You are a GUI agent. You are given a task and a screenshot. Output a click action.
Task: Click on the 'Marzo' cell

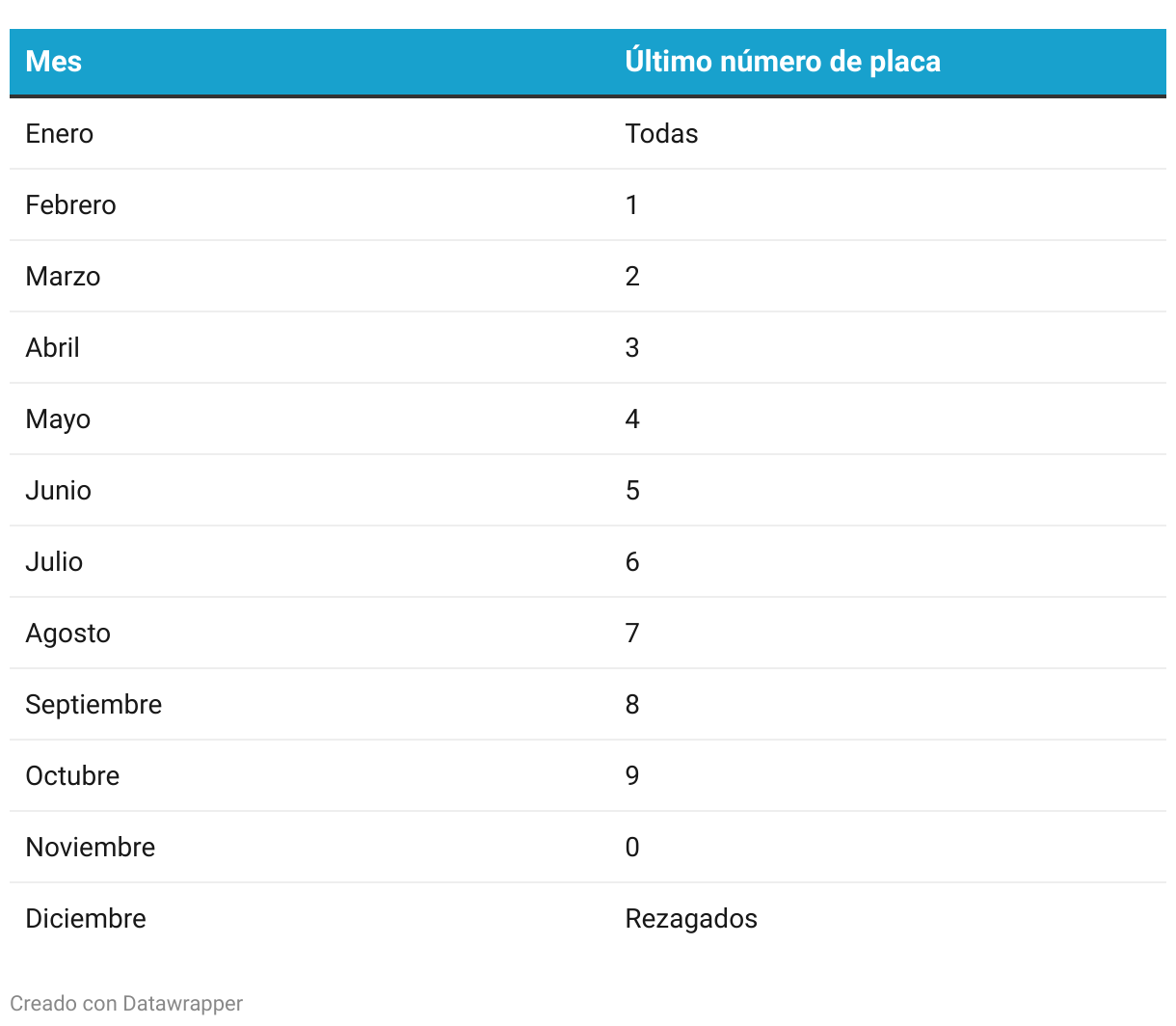pyautogui.click(x=63, y=276)
